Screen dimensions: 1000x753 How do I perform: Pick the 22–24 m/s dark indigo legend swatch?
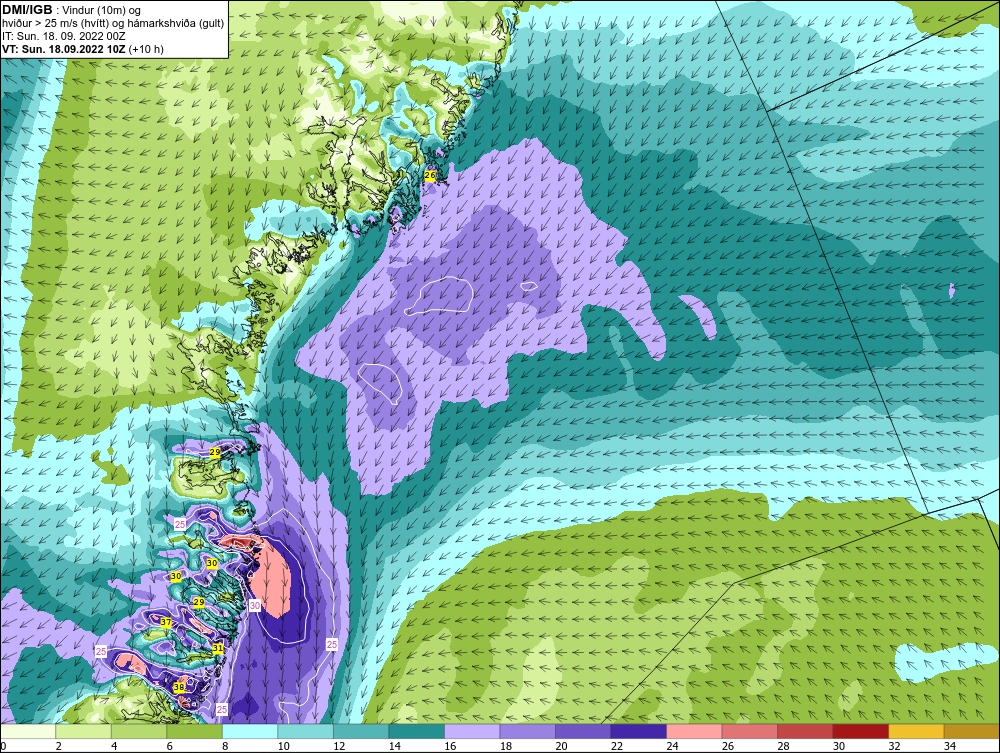(x=638, y=731)
